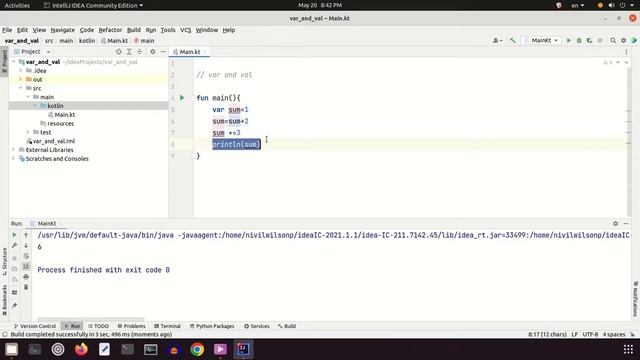Open the Terminal tool window
640x360 pixels.
pos(167,326)
